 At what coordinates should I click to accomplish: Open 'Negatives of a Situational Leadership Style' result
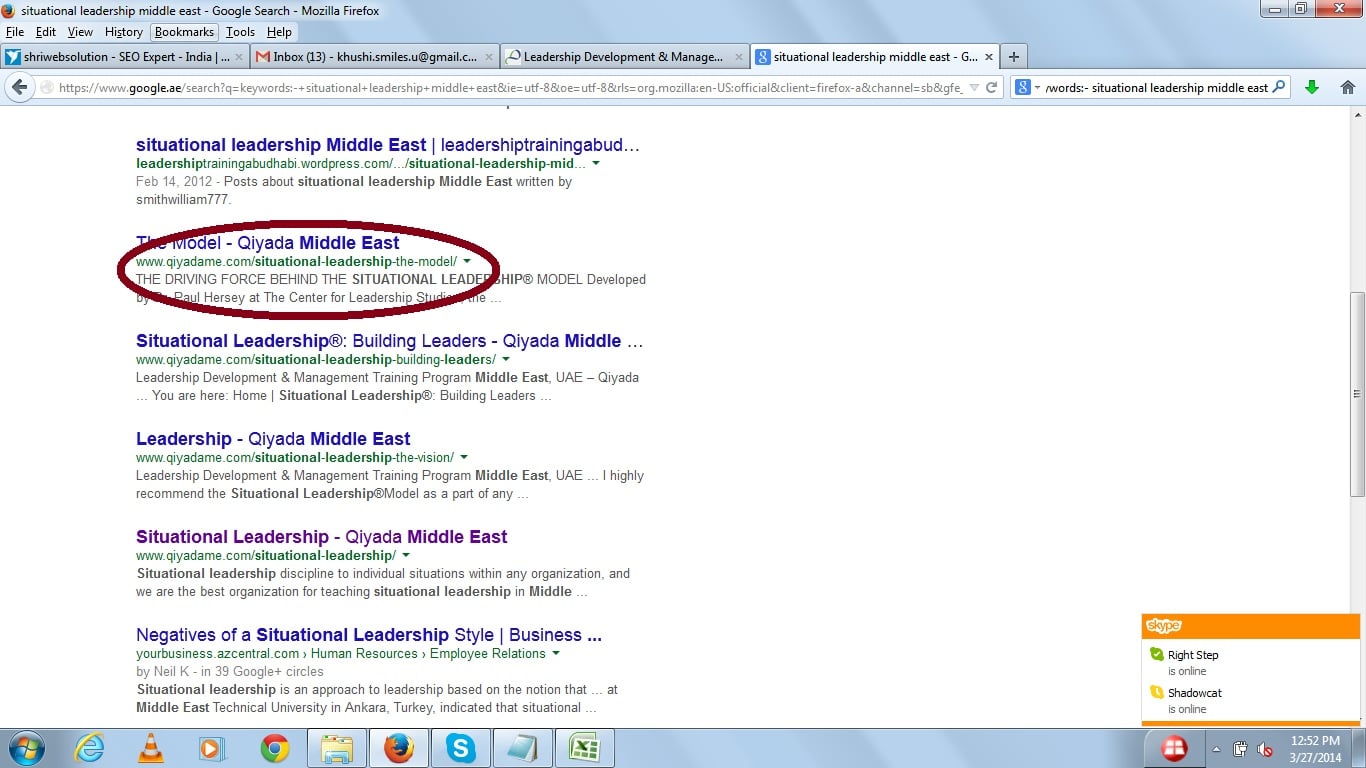coord(369,635)
